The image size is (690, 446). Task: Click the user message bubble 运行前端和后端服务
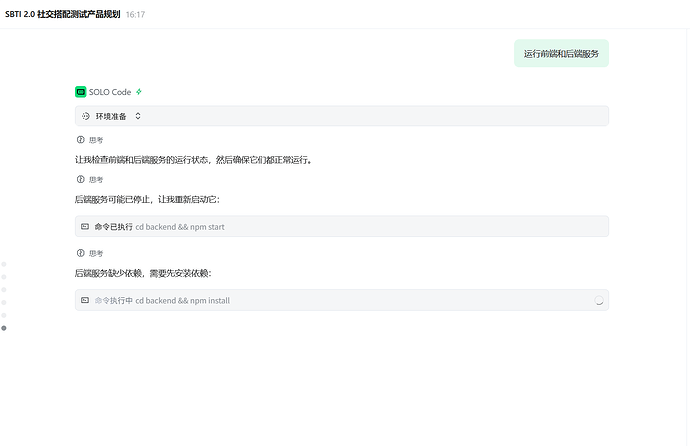[560, 54]
